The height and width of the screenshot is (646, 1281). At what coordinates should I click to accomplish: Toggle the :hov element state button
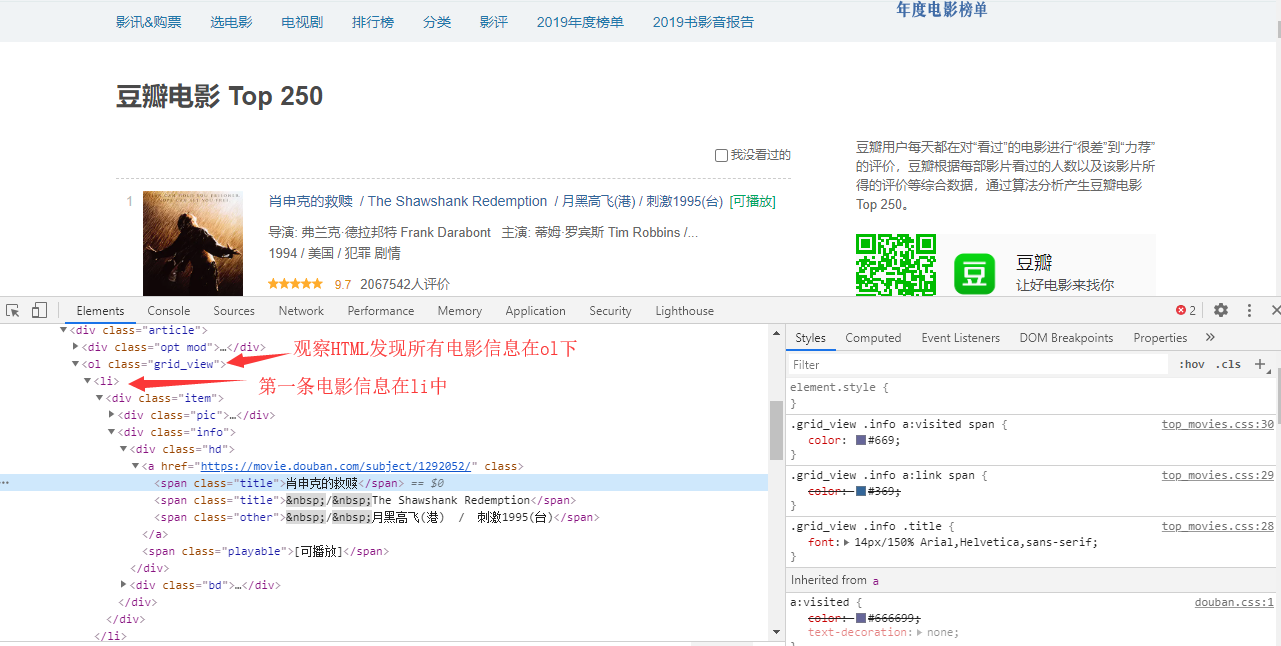(1191, 364)
